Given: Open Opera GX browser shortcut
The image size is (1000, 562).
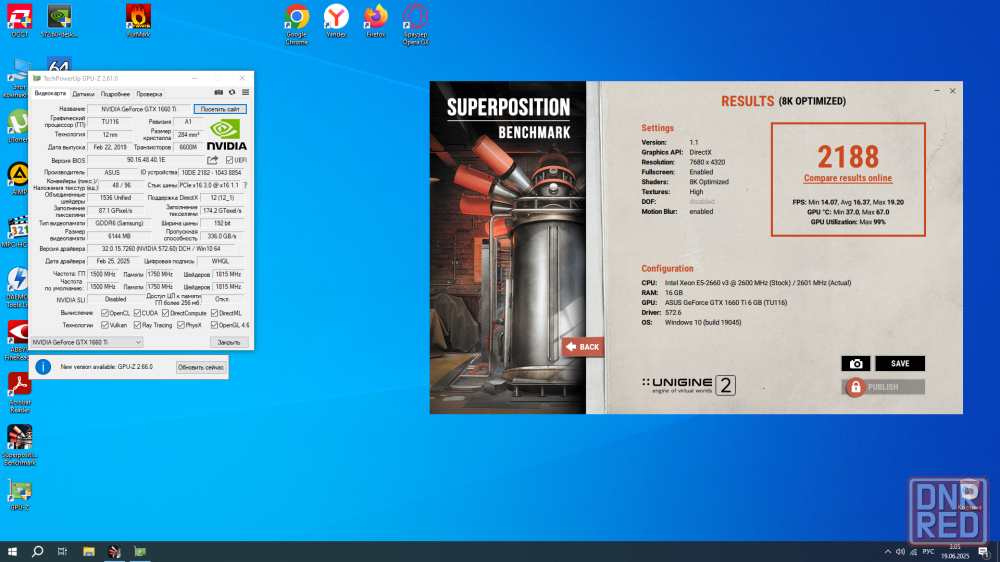Looking at the screenshot, I should [415, 24].
